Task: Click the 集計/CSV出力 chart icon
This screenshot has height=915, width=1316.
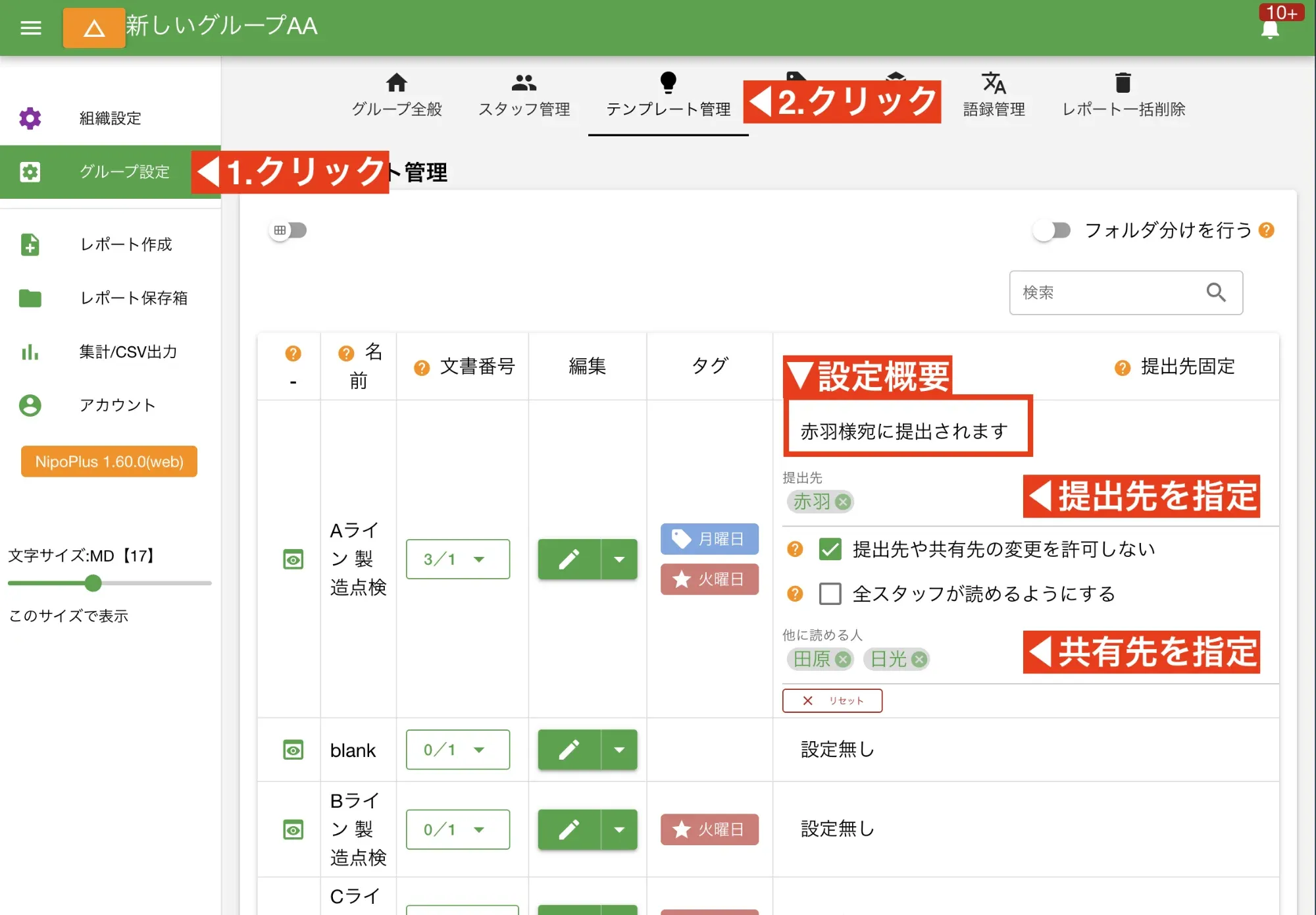Action: tap(30, 352)
